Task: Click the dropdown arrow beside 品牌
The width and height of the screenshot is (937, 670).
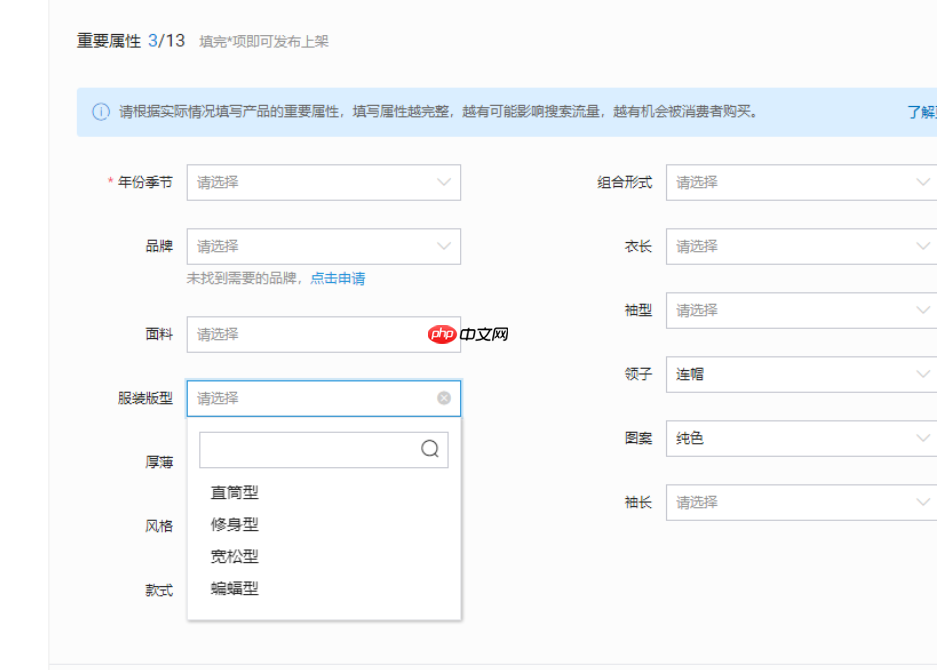Action: [x=444, y=246]
